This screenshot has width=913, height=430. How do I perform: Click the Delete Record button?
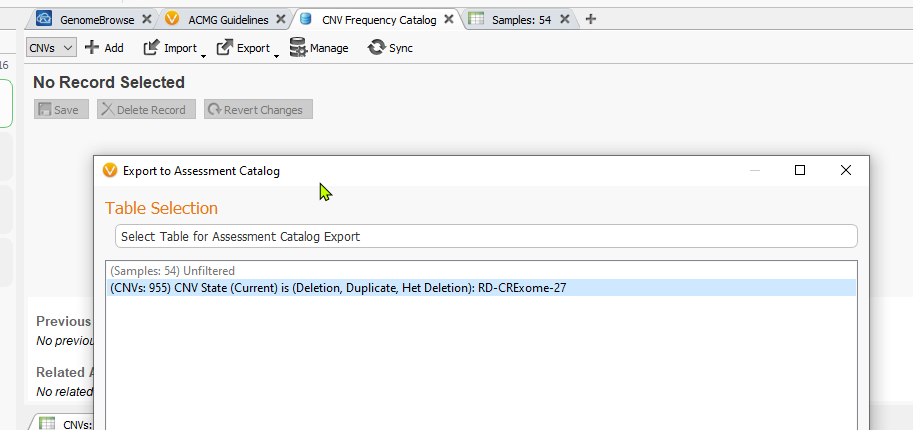coord(146,110)
